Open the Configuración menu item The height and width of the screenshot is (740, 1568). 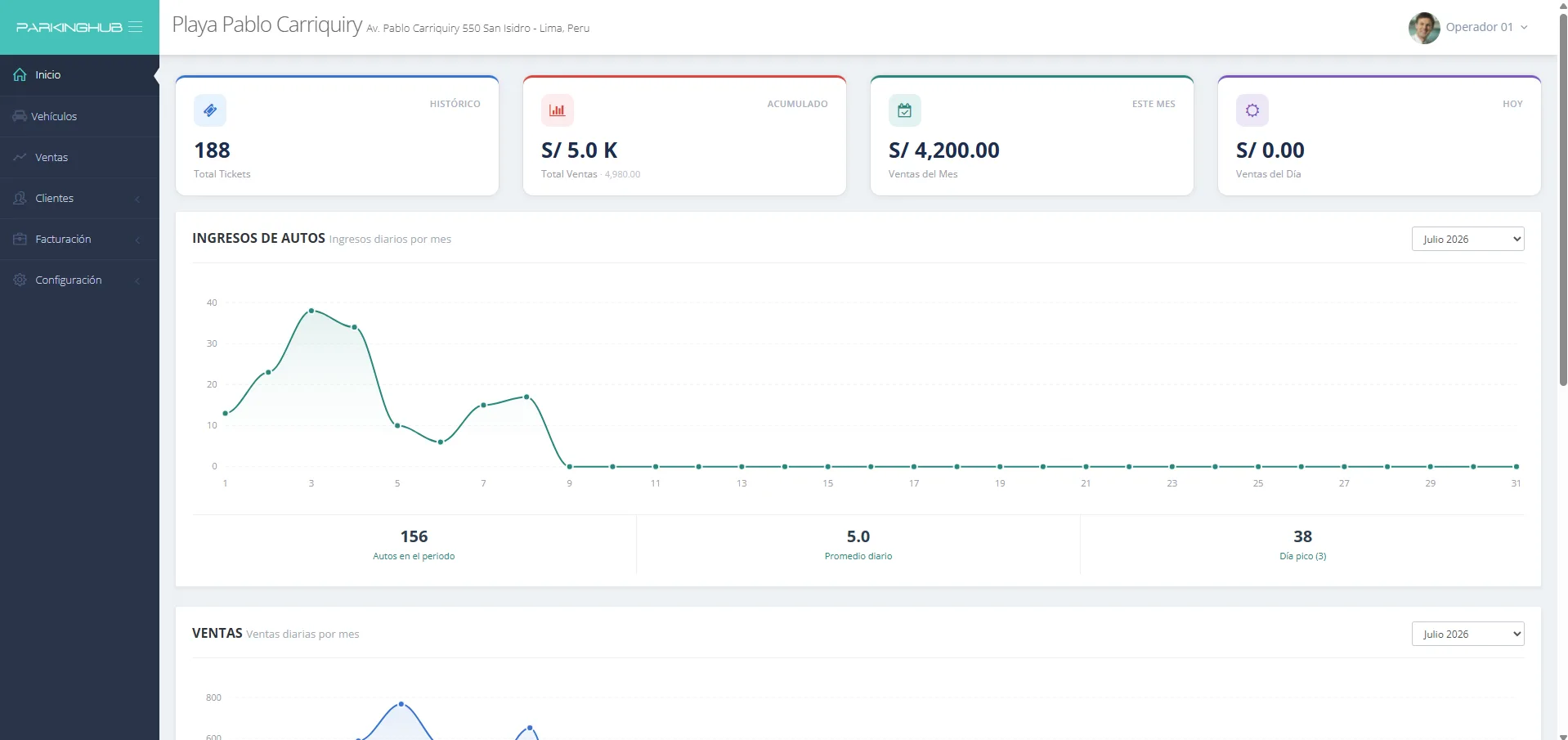click(79, 280)
